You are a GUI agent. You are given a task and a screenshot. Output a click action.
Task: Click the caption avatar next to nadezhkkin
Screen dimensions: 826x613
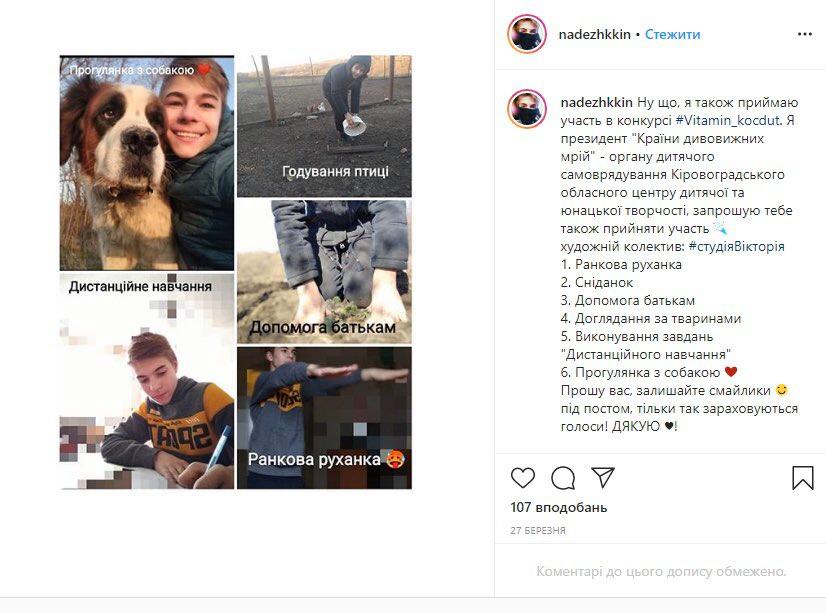pos(527,109)
